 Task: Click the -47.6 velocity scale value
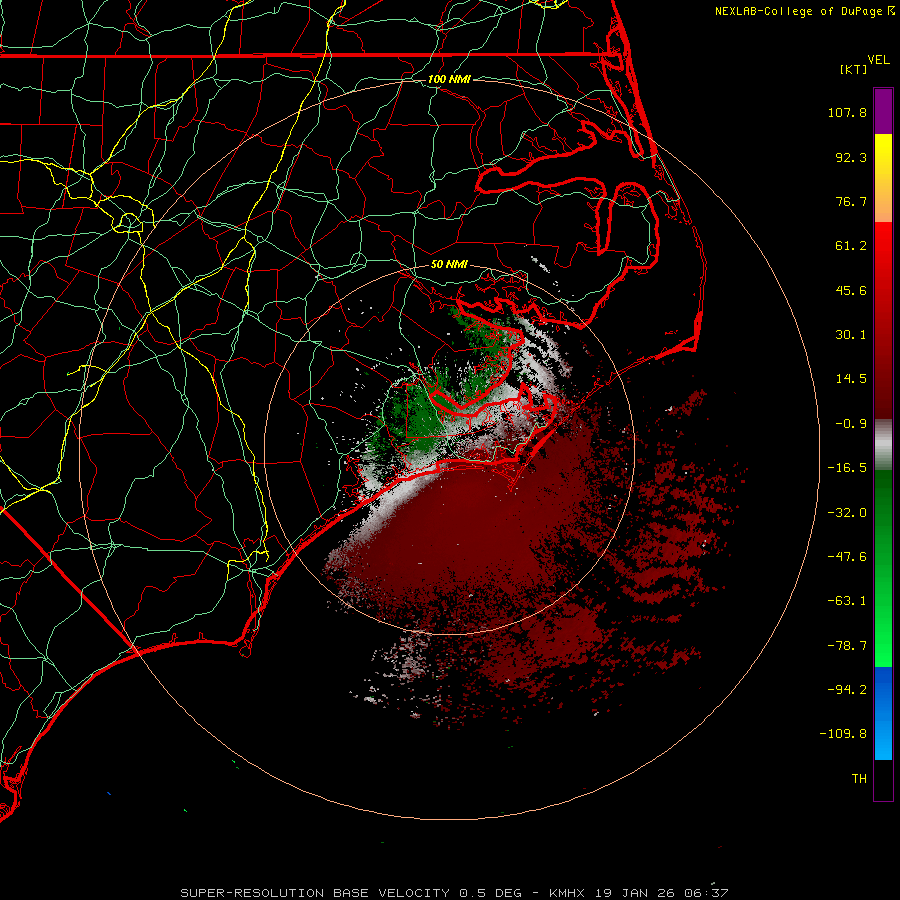click(x=847, y=557)
